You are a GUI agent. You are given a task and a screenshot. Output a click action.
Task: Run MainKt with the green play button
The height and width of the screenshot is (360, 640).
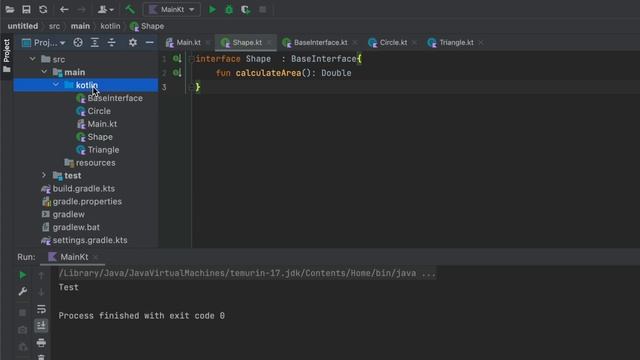(212, 9)
